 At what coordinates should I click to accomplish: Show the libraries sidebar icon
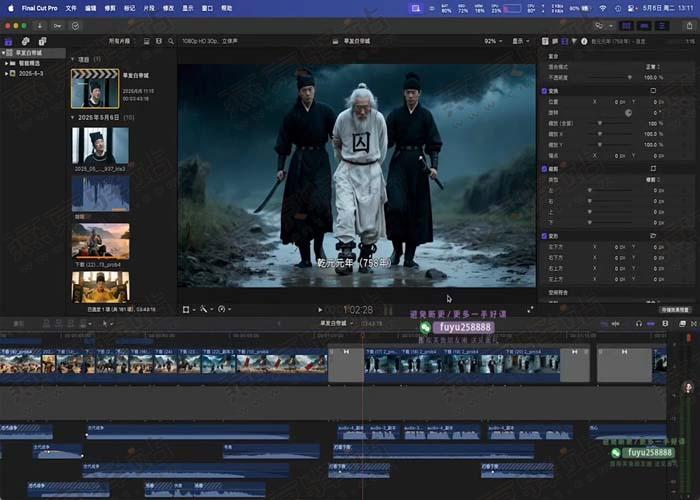point(8,42)
